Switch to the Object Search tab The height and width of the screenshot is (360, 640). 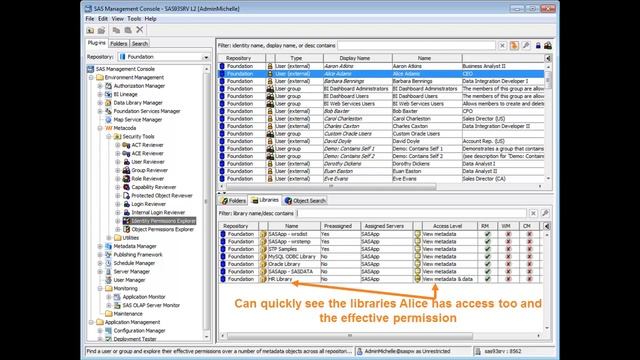click(x=305, y=201)
